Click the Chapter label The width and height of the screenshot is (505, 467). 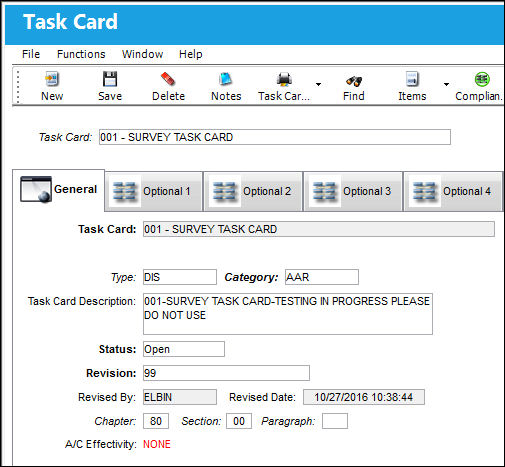point(115,421)
